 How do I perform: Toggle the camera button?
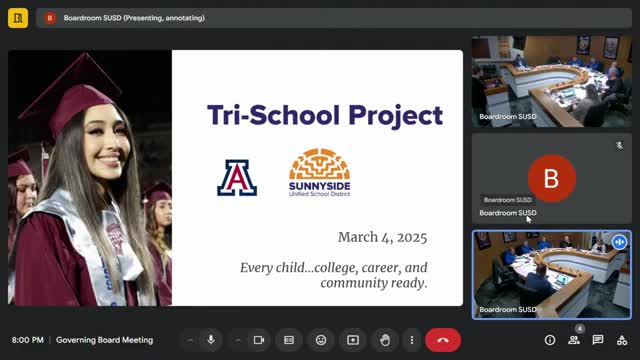(259, 340)
